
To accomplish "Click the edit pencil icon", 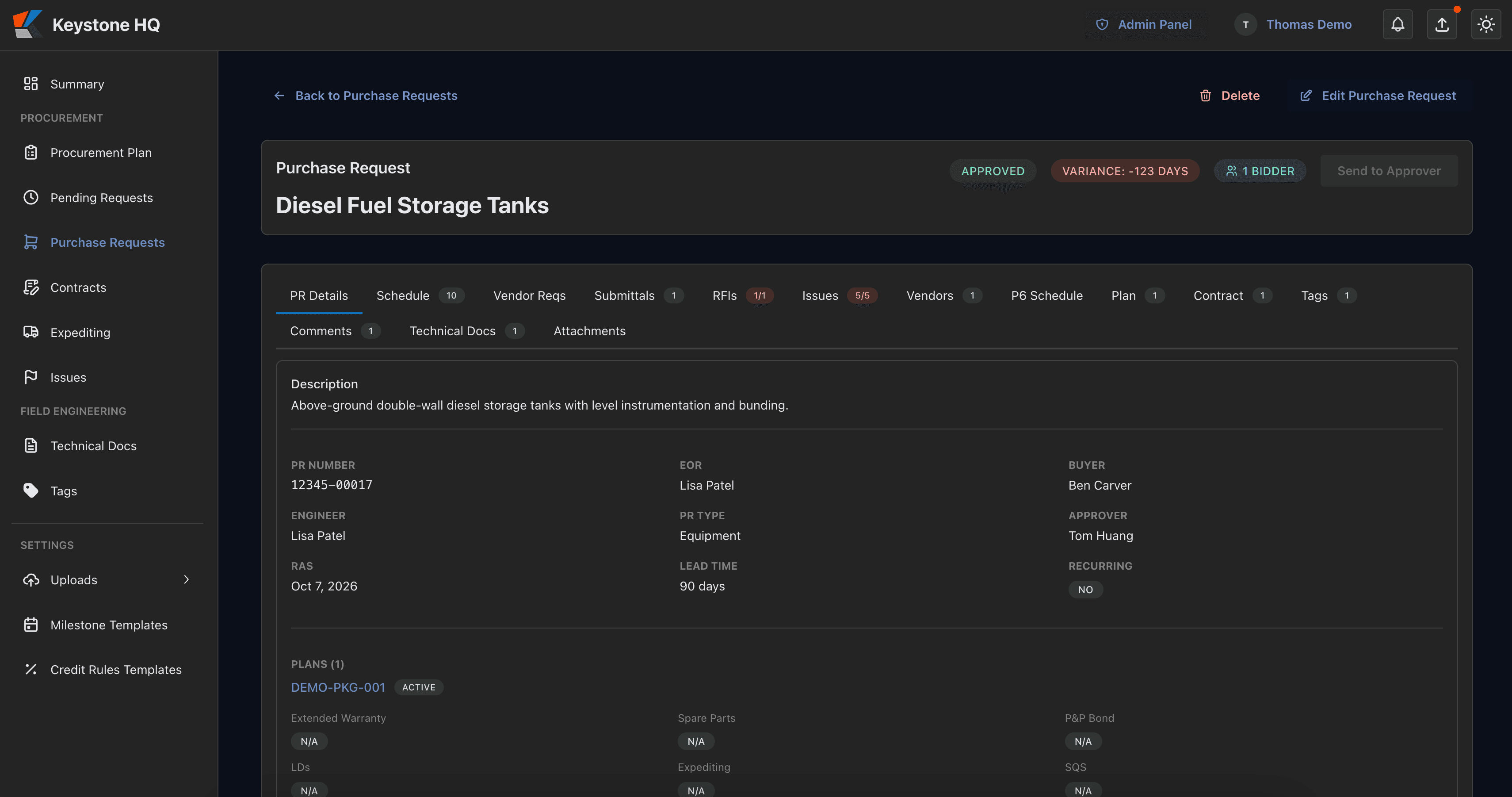I will (1306, 96).
